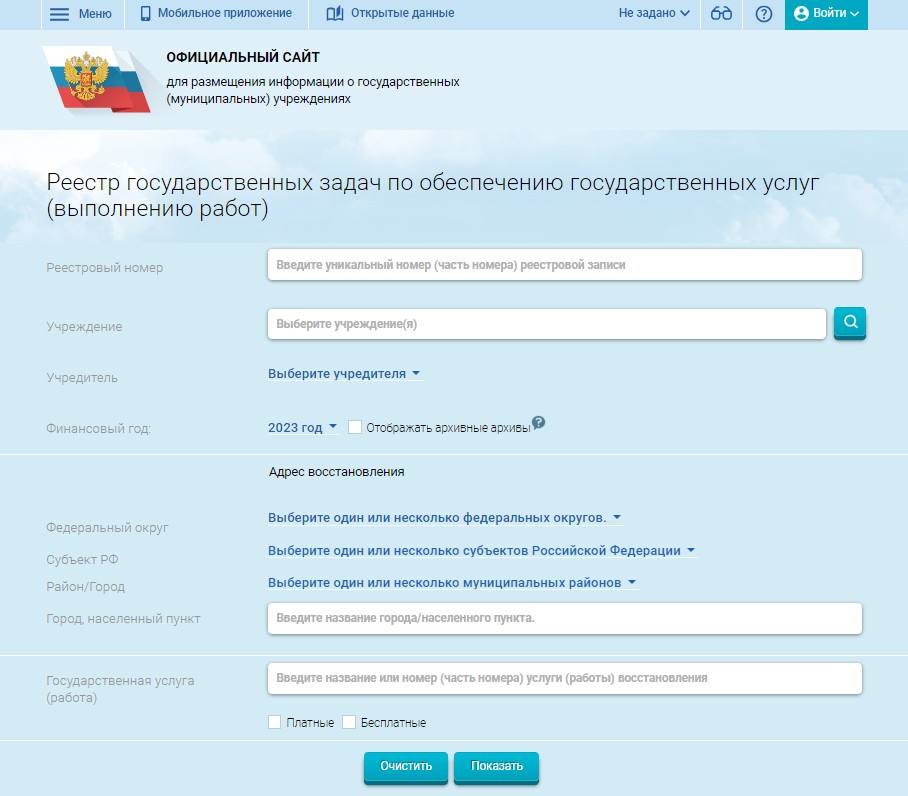
Task: Click the magnifier search institution button
Action: (850, 323)
